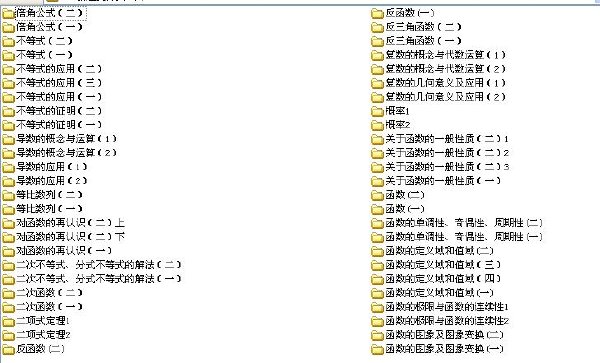Click the folder icon beside 函数的极限与函数的连续性1
600x363 pixels.
click(377, 307)
